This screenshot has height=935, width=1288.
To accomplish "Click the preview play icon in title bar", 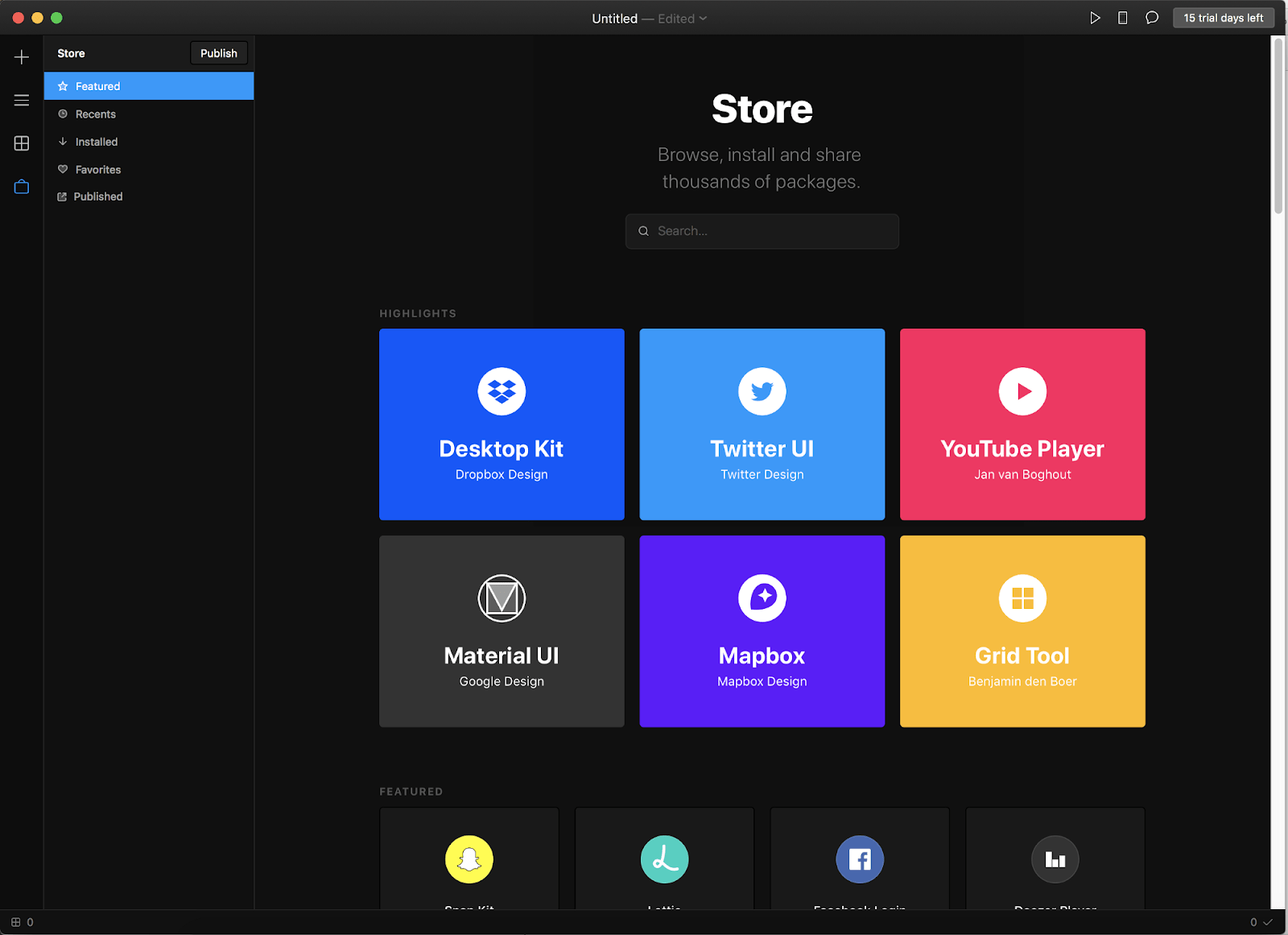I will (1095, 18).
